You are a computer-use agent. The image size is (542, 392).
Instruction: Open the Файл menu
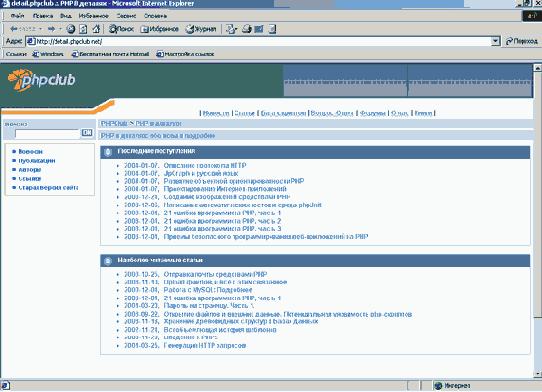click(17, 16)
